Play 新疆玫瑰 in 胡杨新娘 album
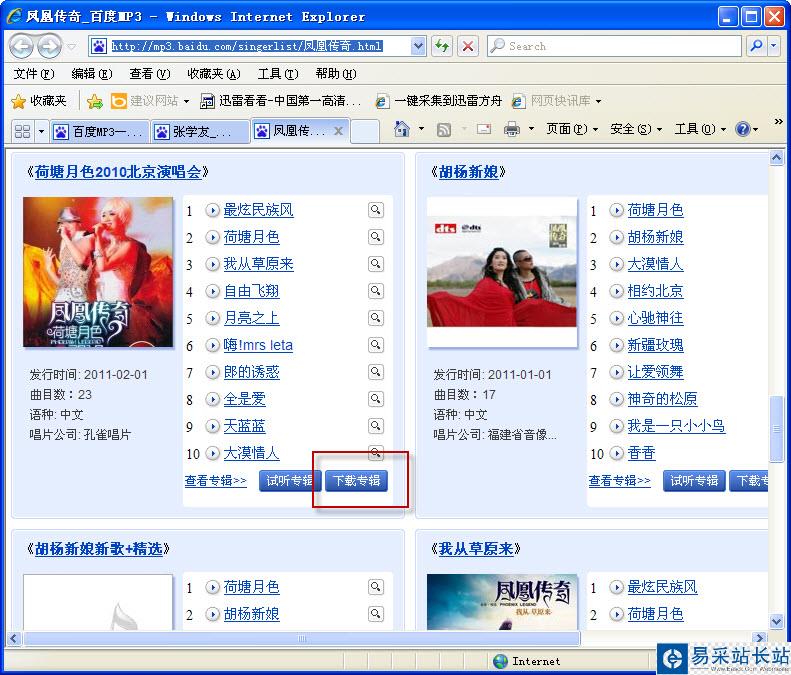Viewport: 791px width, 675px height. pos(616,346)
